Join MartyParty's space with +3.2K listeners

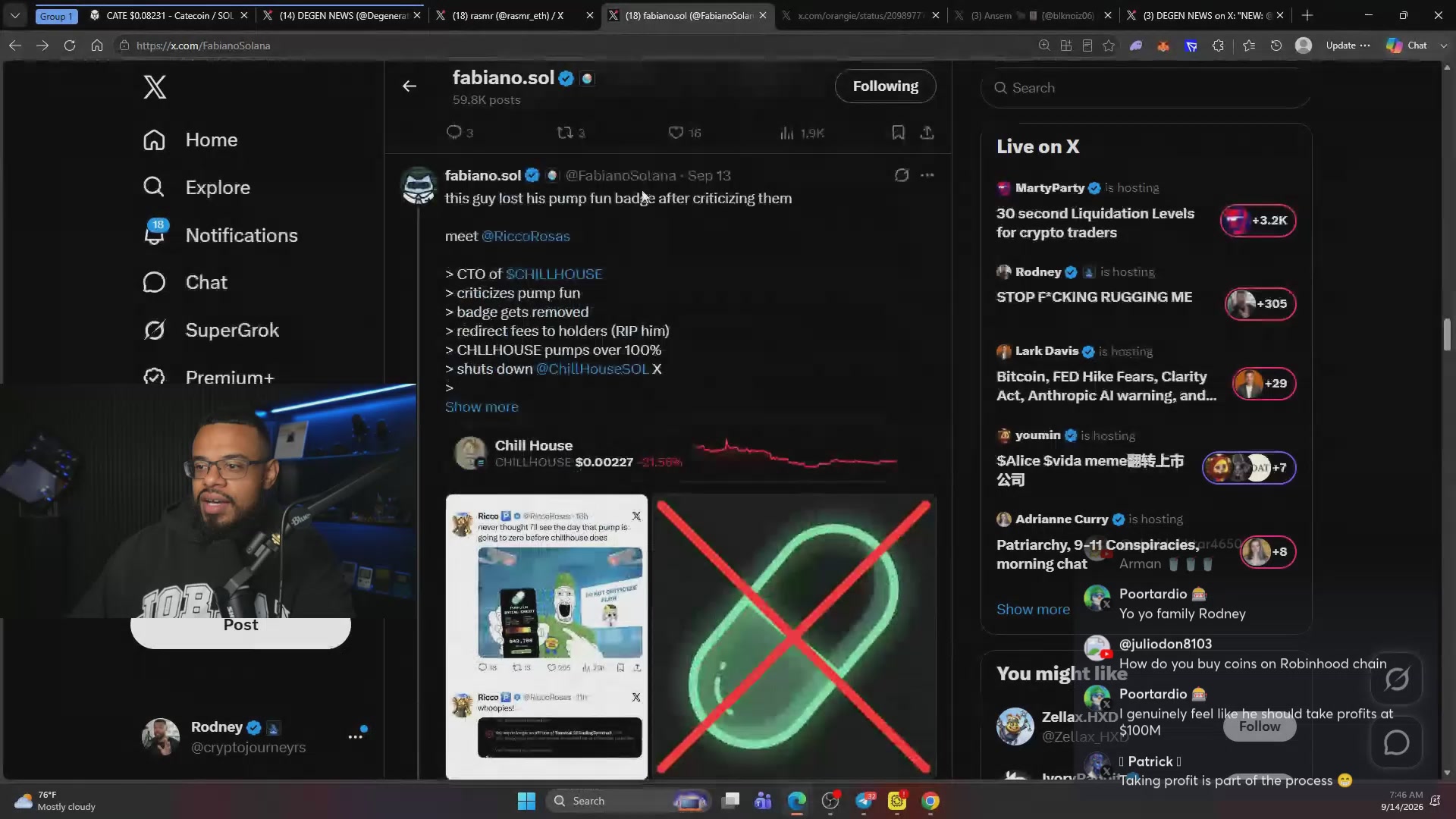1258,221
